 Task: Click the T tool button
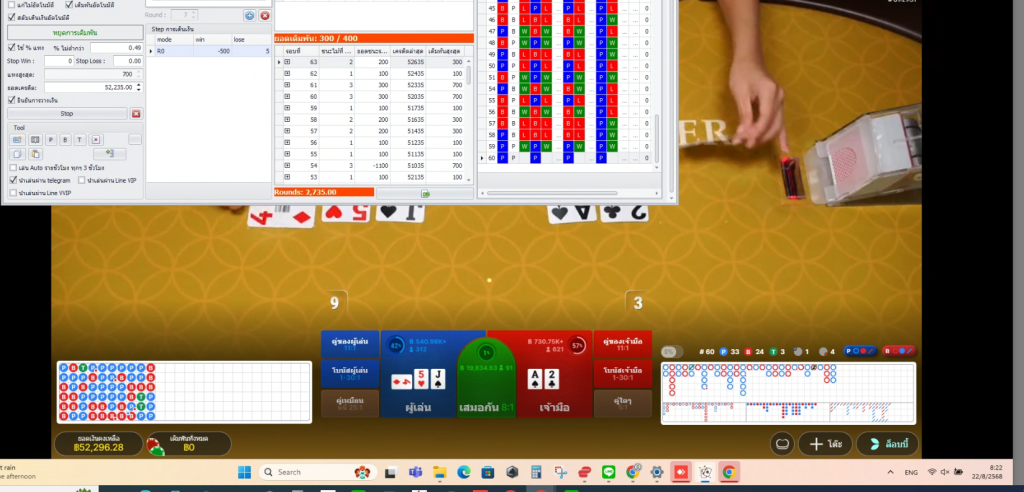pos(80,140)
